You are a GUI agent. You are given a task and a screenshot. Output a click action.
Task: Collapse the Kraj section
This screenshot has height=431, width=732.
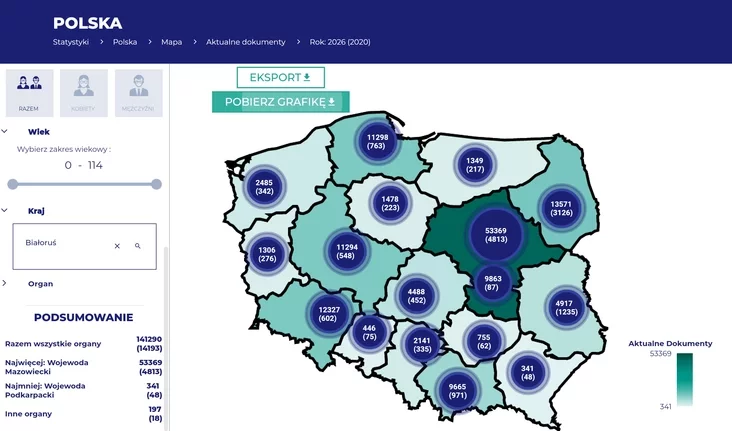(x=5, y=211)
